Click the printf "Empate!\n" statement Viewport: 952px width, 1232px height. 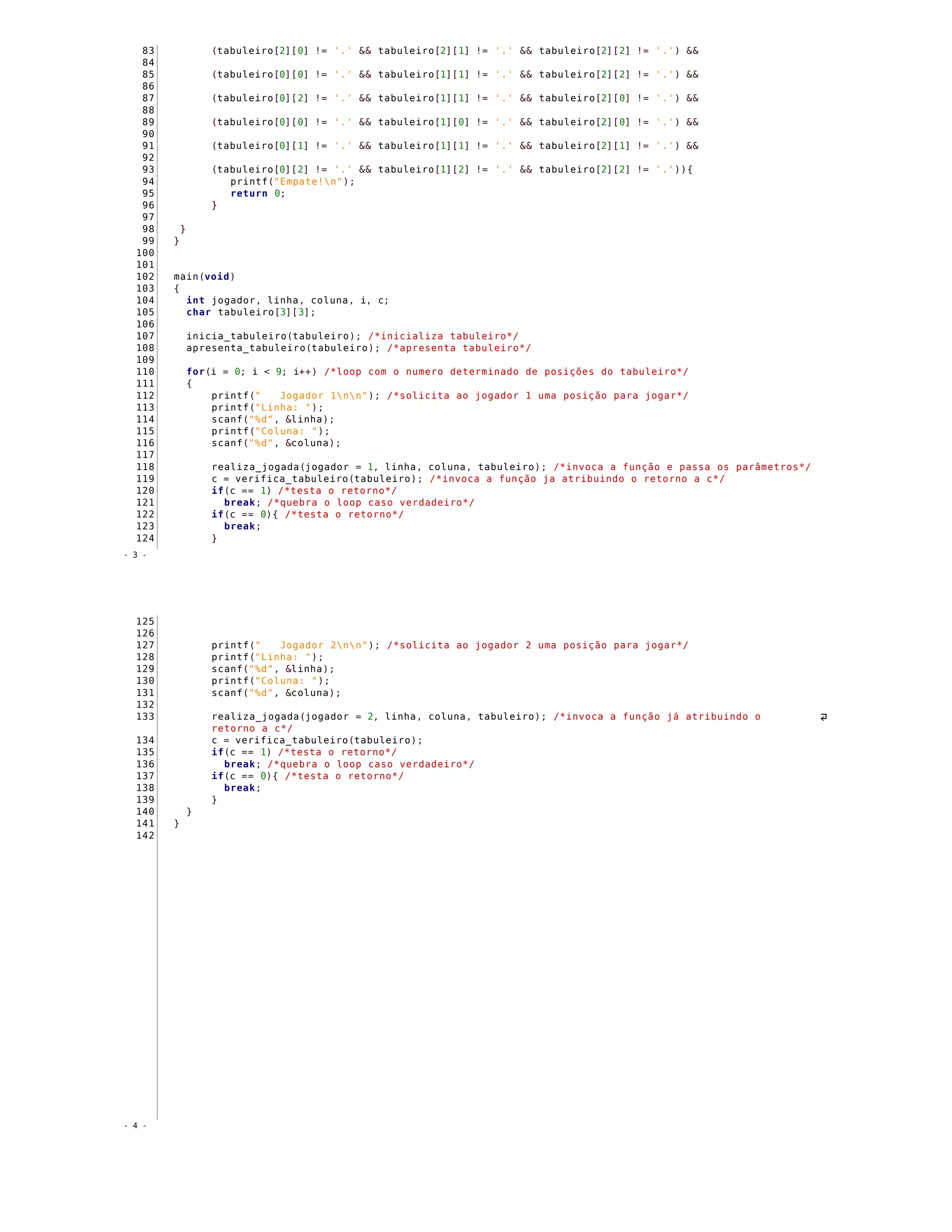292,182
